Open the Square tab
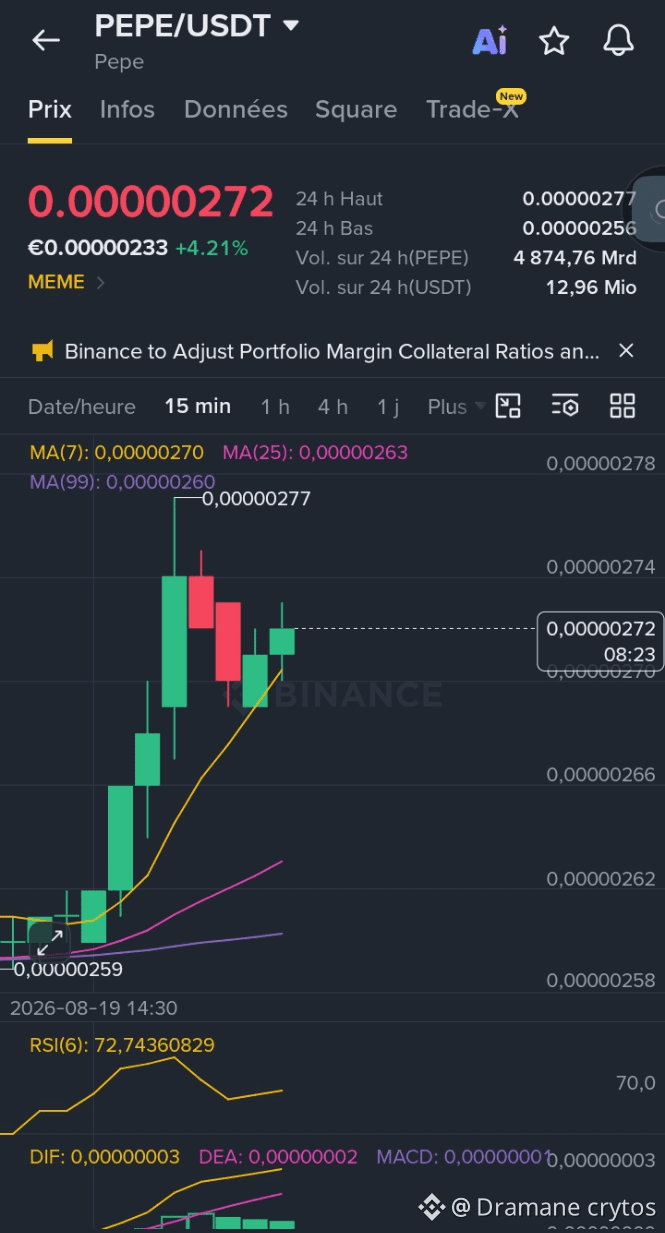This screenshot has width=665, height=1233. tap(356, 109)
